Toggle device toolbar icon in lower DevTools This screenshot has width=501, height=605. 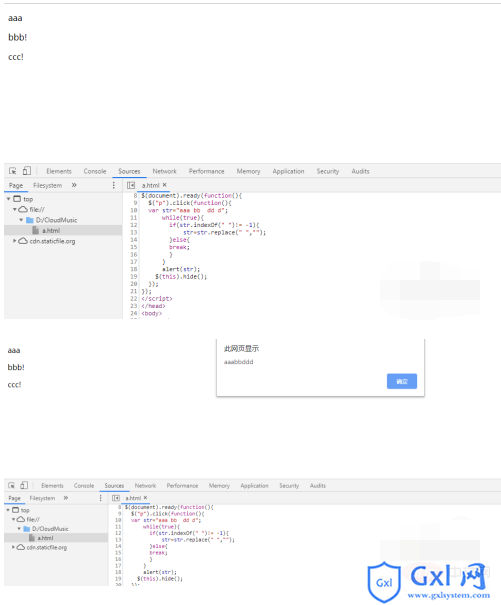(24, 485)
